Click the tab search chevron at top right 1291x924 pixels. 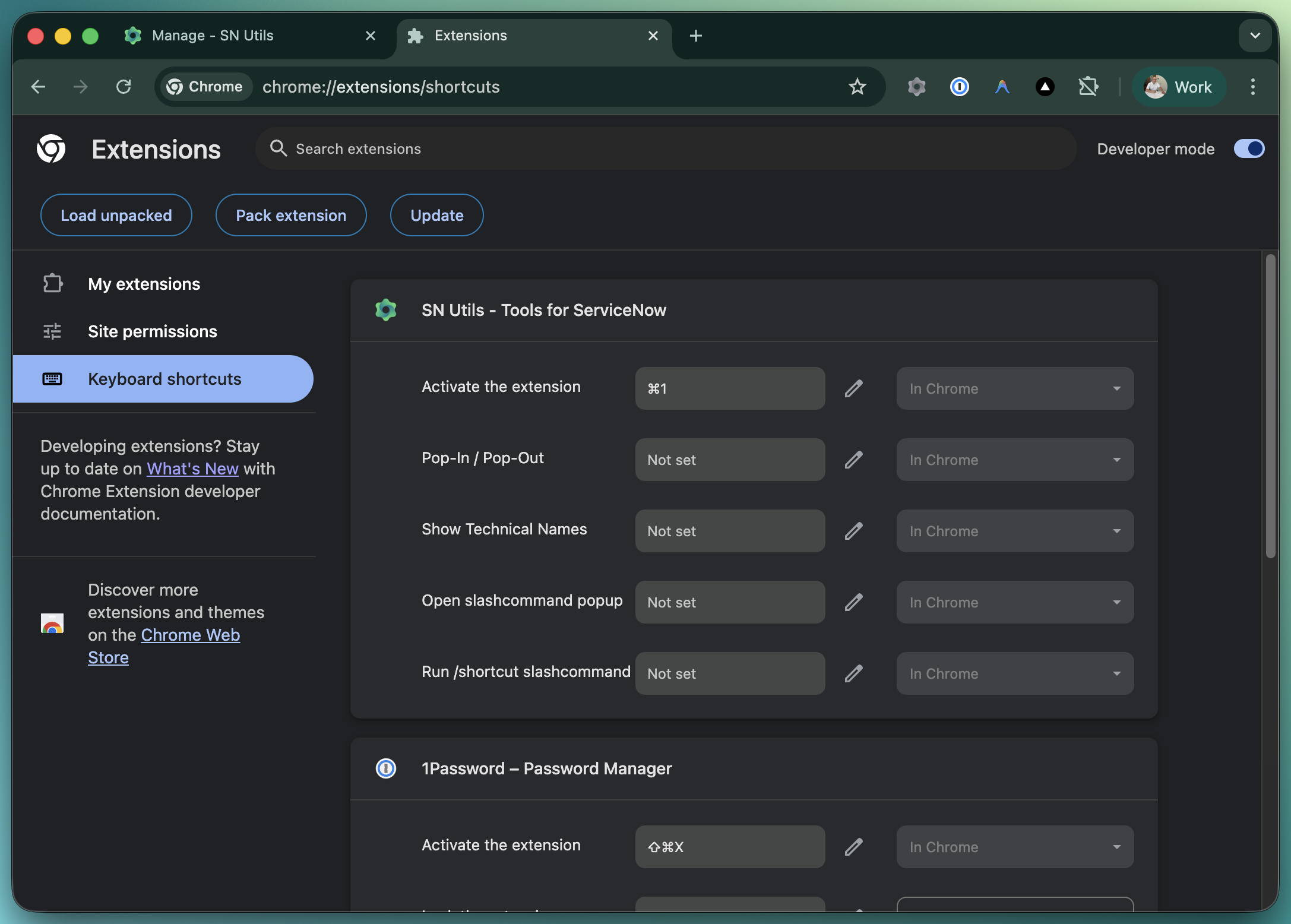pyautogui.click(x=1255, y=36)
